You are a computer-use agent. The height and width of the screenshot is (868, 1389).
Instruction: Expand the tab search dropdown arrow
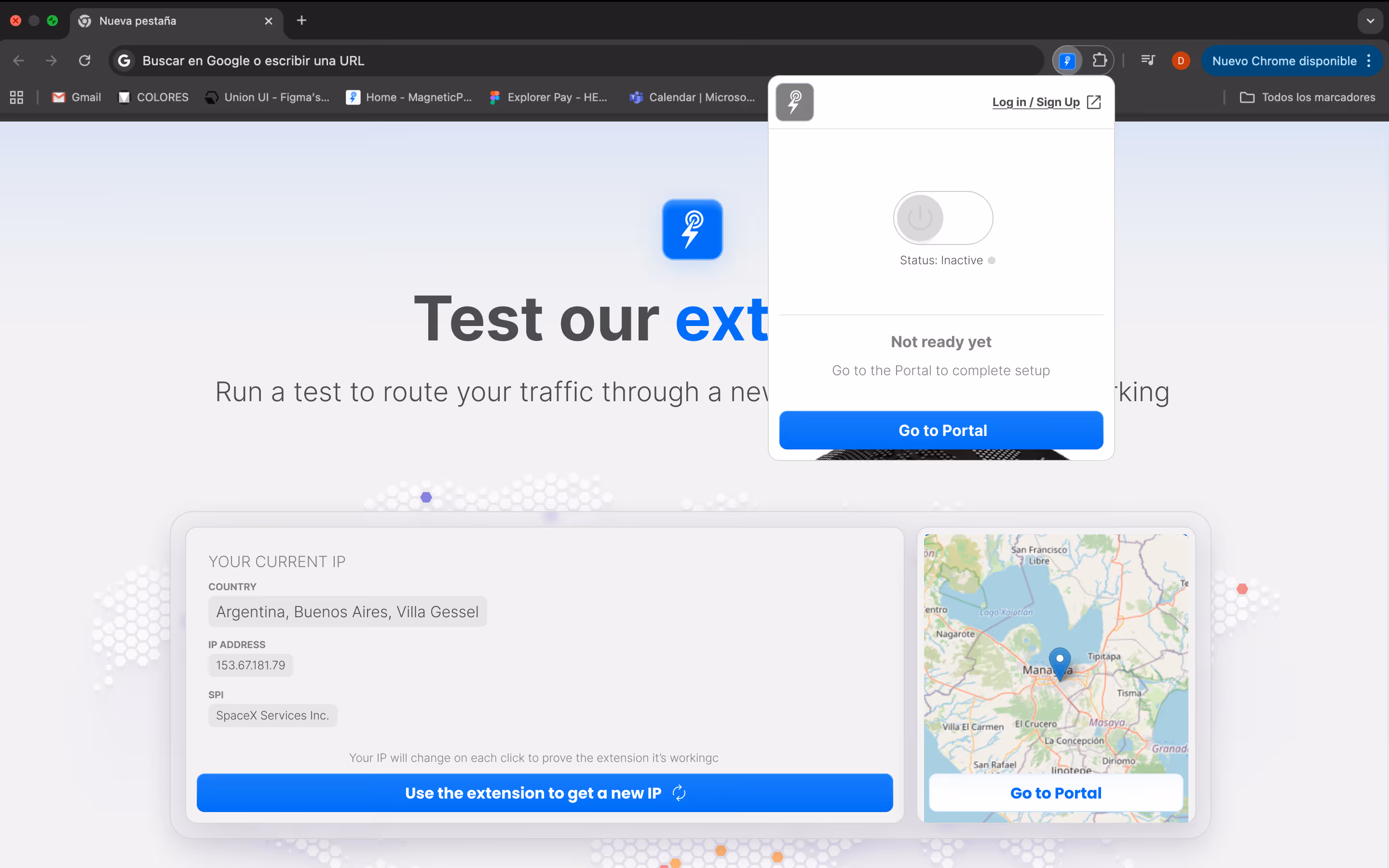coord(1371,21)
